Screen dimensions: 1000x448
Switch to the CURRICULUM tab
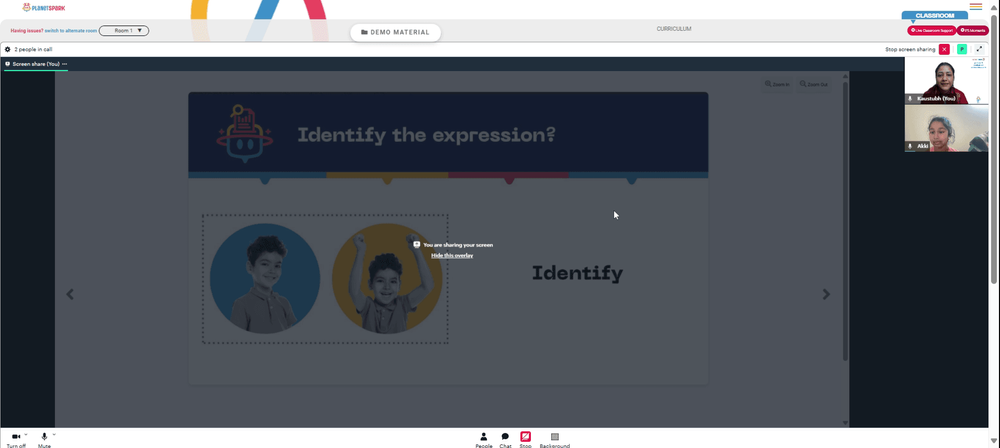(673, 29)
